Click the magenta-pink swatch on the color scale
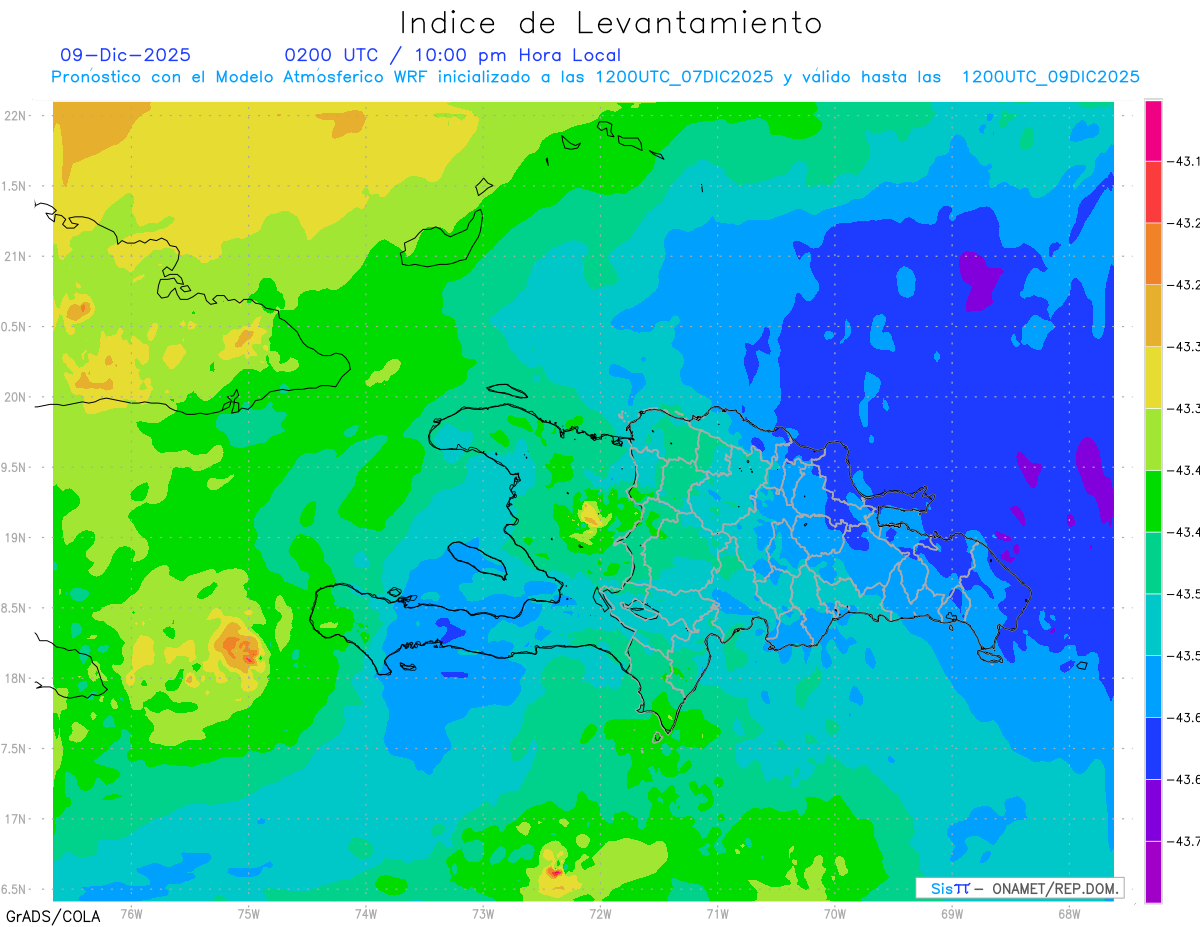 pos(1153,130)
